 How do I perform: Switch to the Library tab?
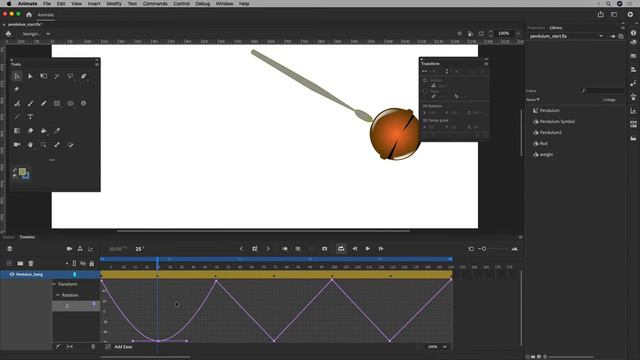[x=556, y=28]
